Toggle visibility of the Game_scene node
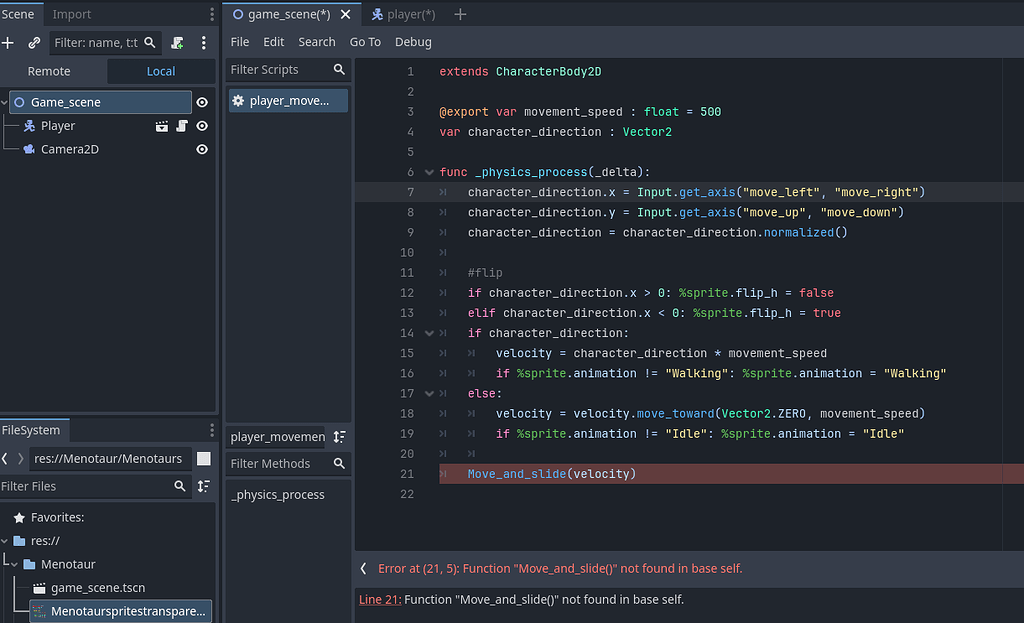Screen dimensions: 1024x623 [202, 101]
